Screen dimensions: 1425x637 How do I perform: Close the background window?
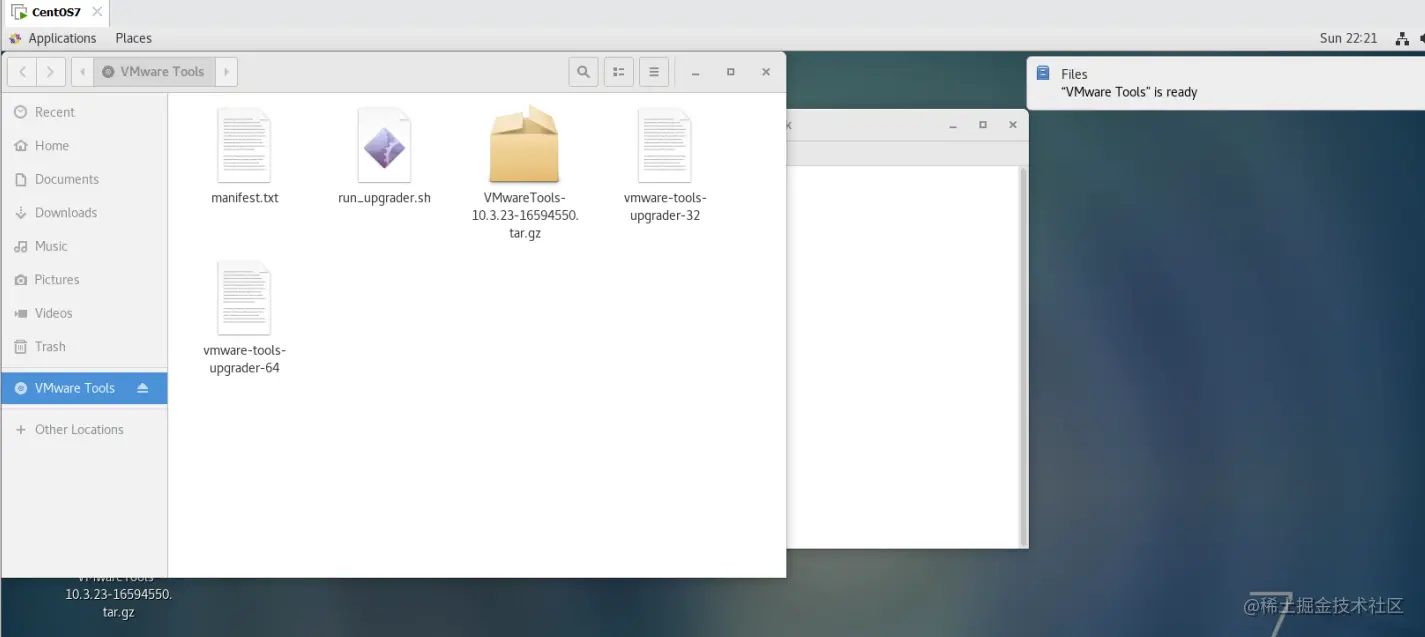click(1013, 125)
